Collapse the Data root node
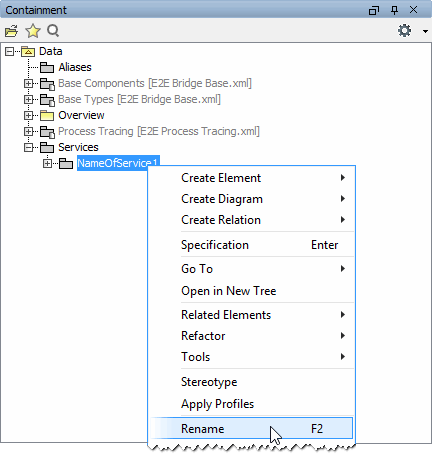This screenshot has height=457, width=432. 9,51
